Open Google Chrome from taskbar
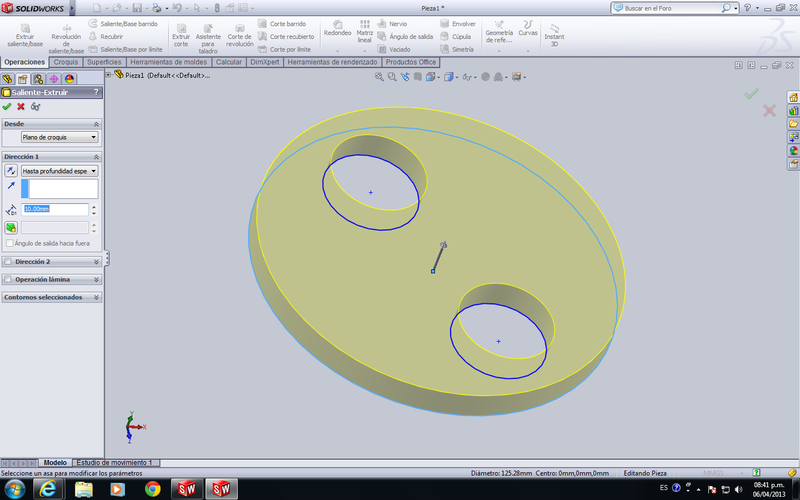Viewport: 800px width, 500px height. 153,489
